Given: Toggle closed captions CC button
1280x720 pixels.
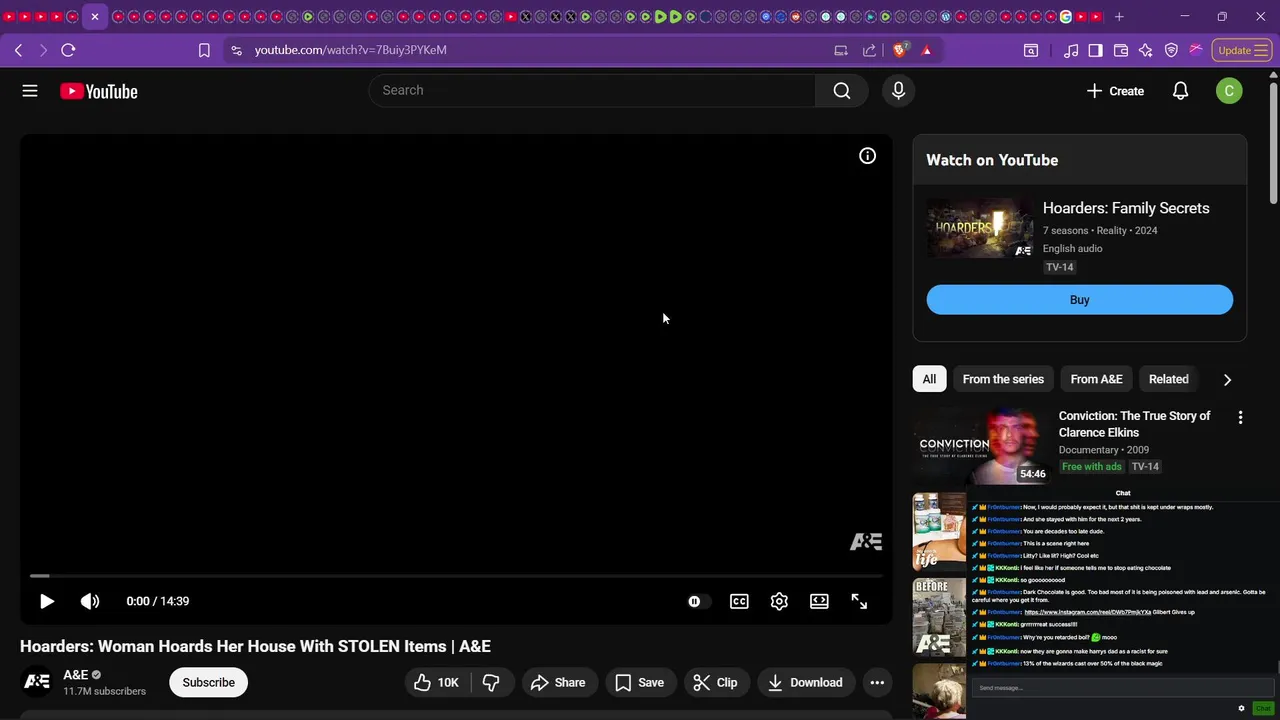Looking at the screenshot, I should click(x=739, y=601).
